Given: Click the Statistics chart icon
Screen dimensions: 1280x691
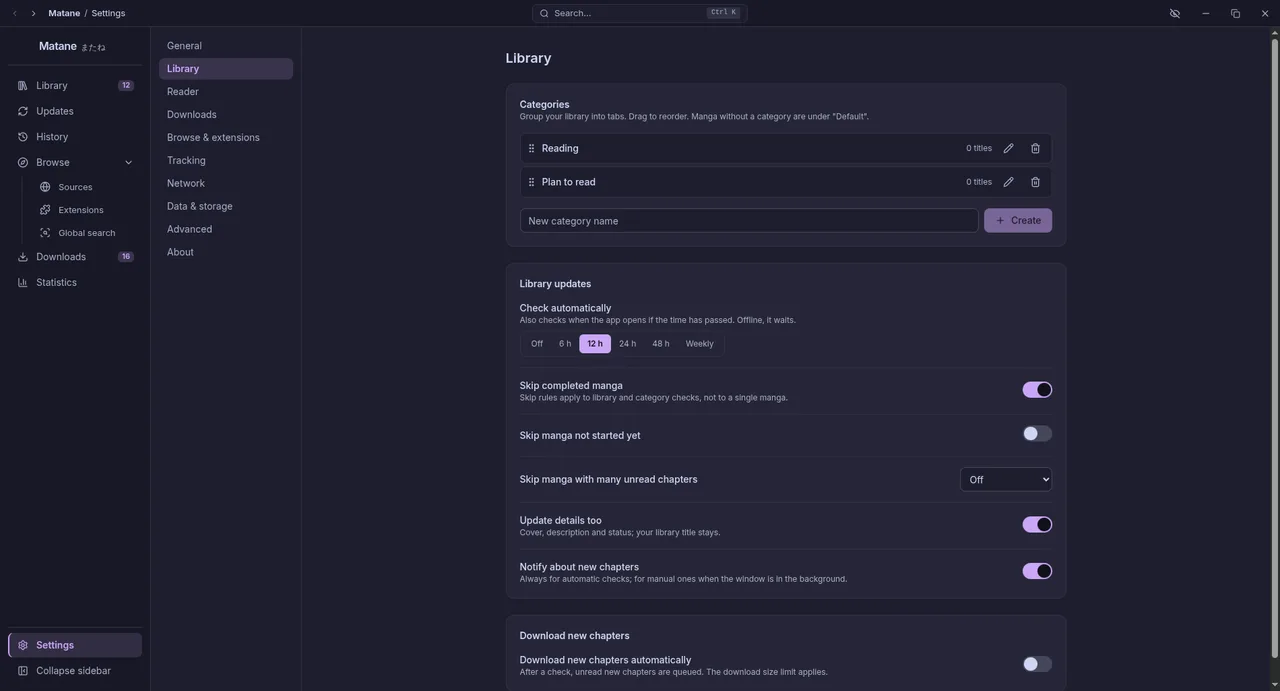Looking at the screenshot, I should point(23,282).
